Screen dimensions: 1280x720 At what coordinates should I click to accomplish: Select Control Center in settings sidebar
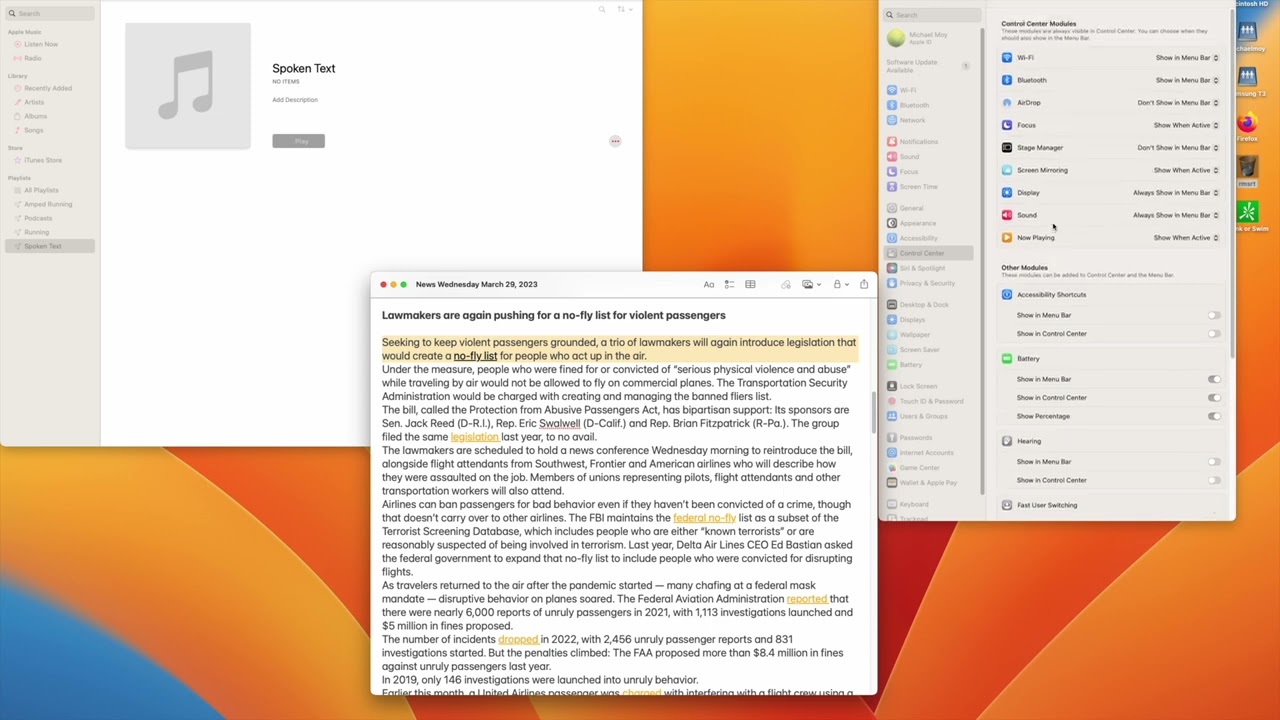pyautogui.click(x=930, y=253)
